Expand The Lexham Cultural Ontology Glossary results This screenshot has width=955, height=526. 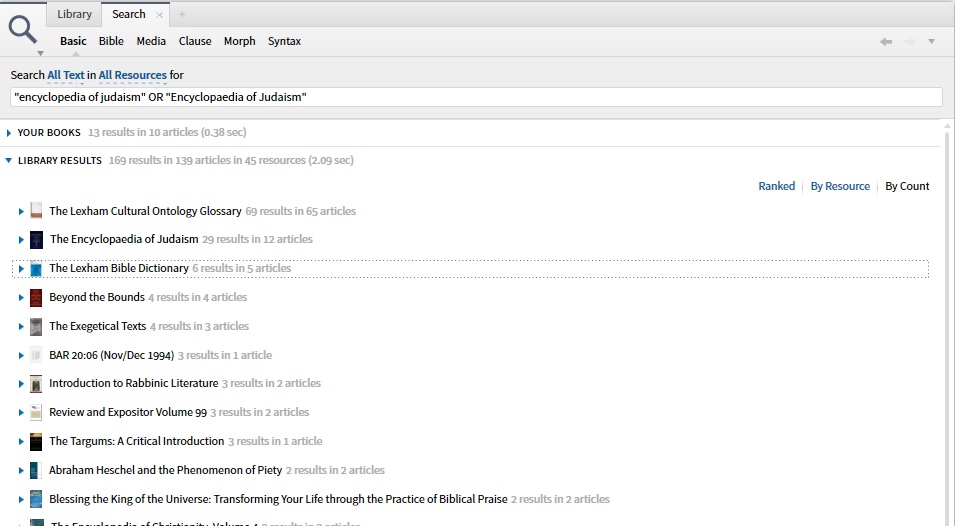pyautogui.click(x=21, y=211)
